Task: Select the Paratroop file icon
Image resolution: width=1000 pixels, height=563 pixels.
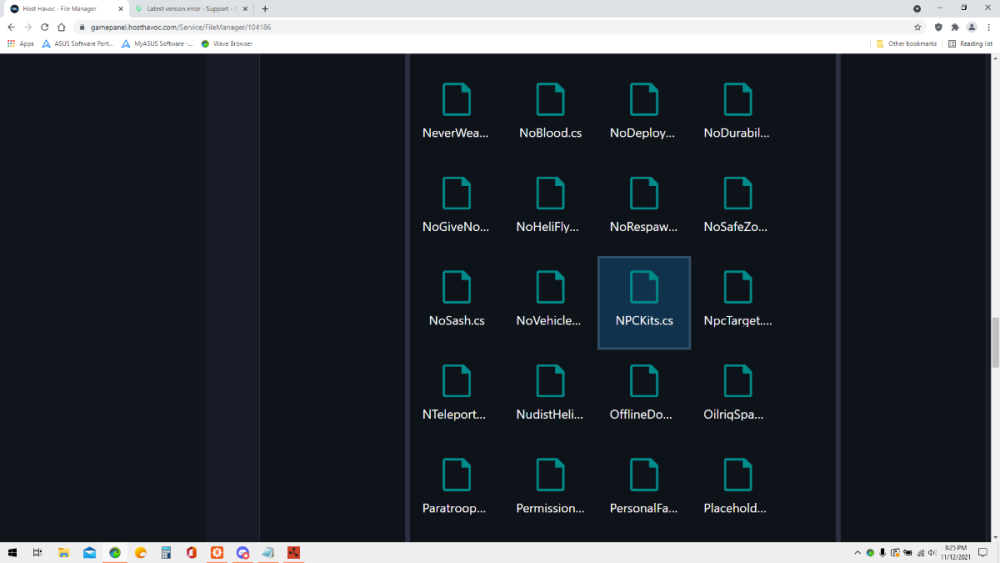Action: click(456, 475)
